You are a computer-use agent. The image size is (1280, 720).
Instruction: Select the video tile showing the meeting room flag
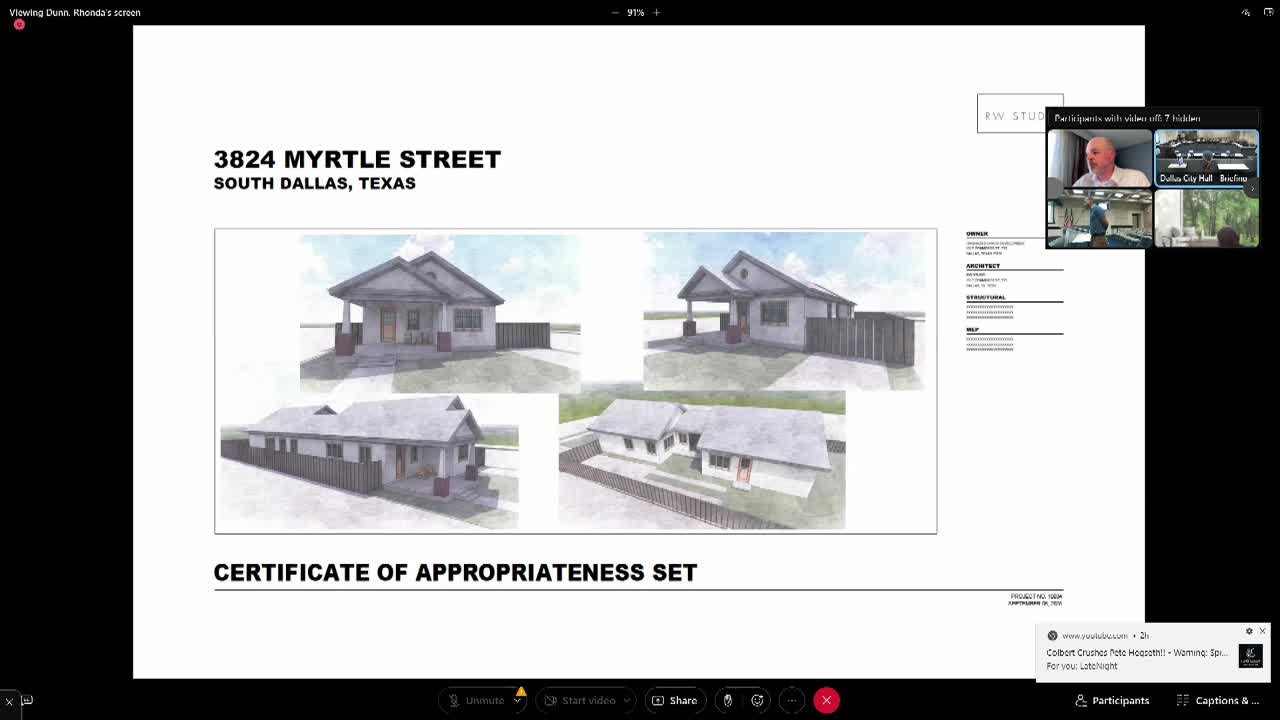click(x=1099, y=217)
